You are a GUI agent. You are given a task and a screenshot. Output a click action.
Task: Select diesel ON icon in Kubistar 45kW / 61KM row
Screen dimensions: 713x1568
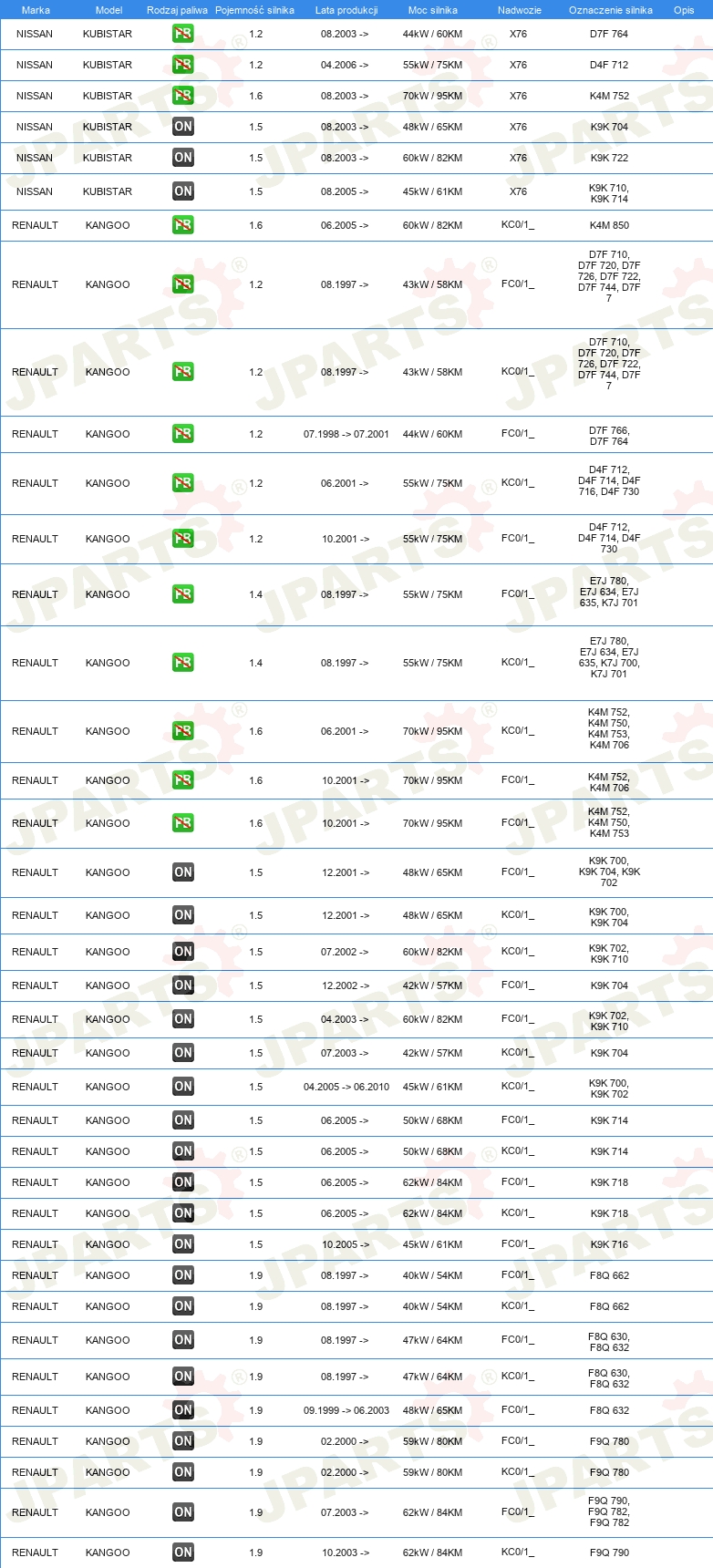(x=183, y=191)
